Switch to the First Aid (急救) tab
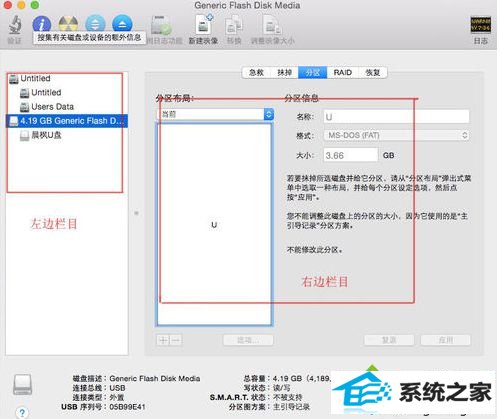This screenshot has width=500, height=419. [x=256, y=72]
